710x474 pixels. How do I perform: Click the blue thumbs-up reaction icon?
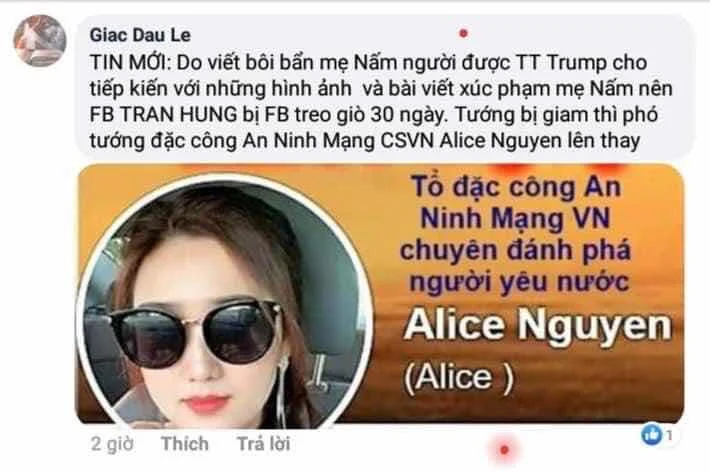(x=651, y=435)
